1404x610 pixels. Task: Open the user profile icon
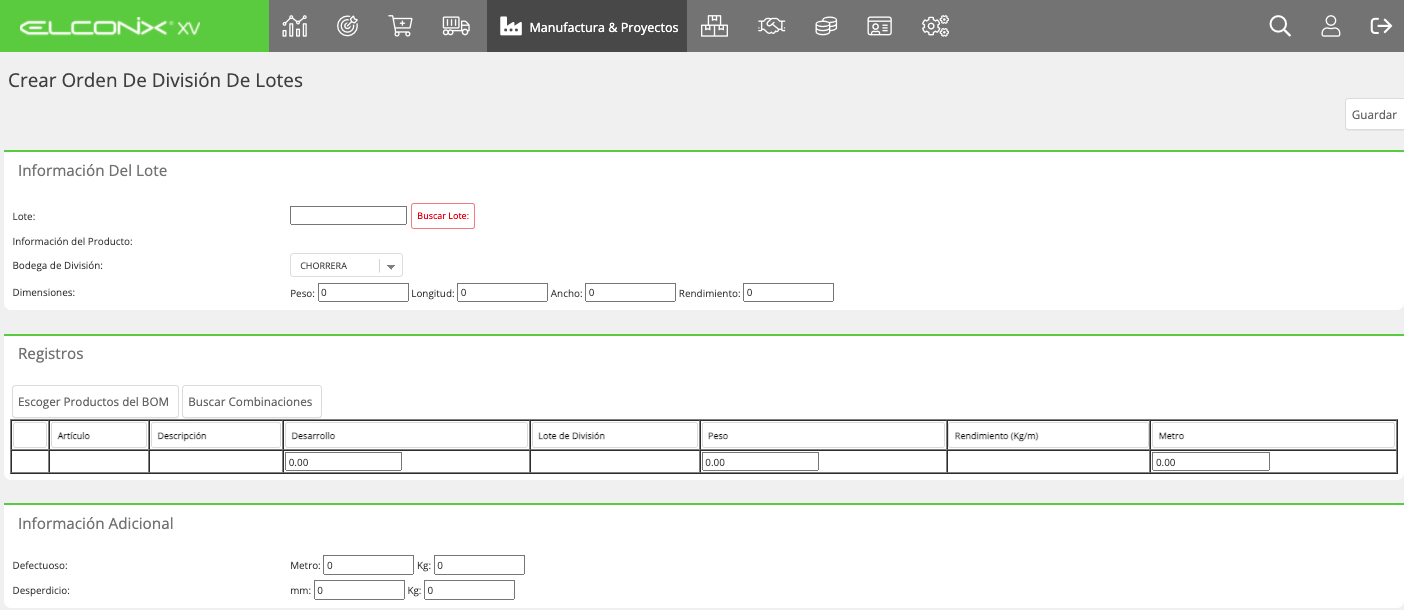click(x=1331, y=26)
